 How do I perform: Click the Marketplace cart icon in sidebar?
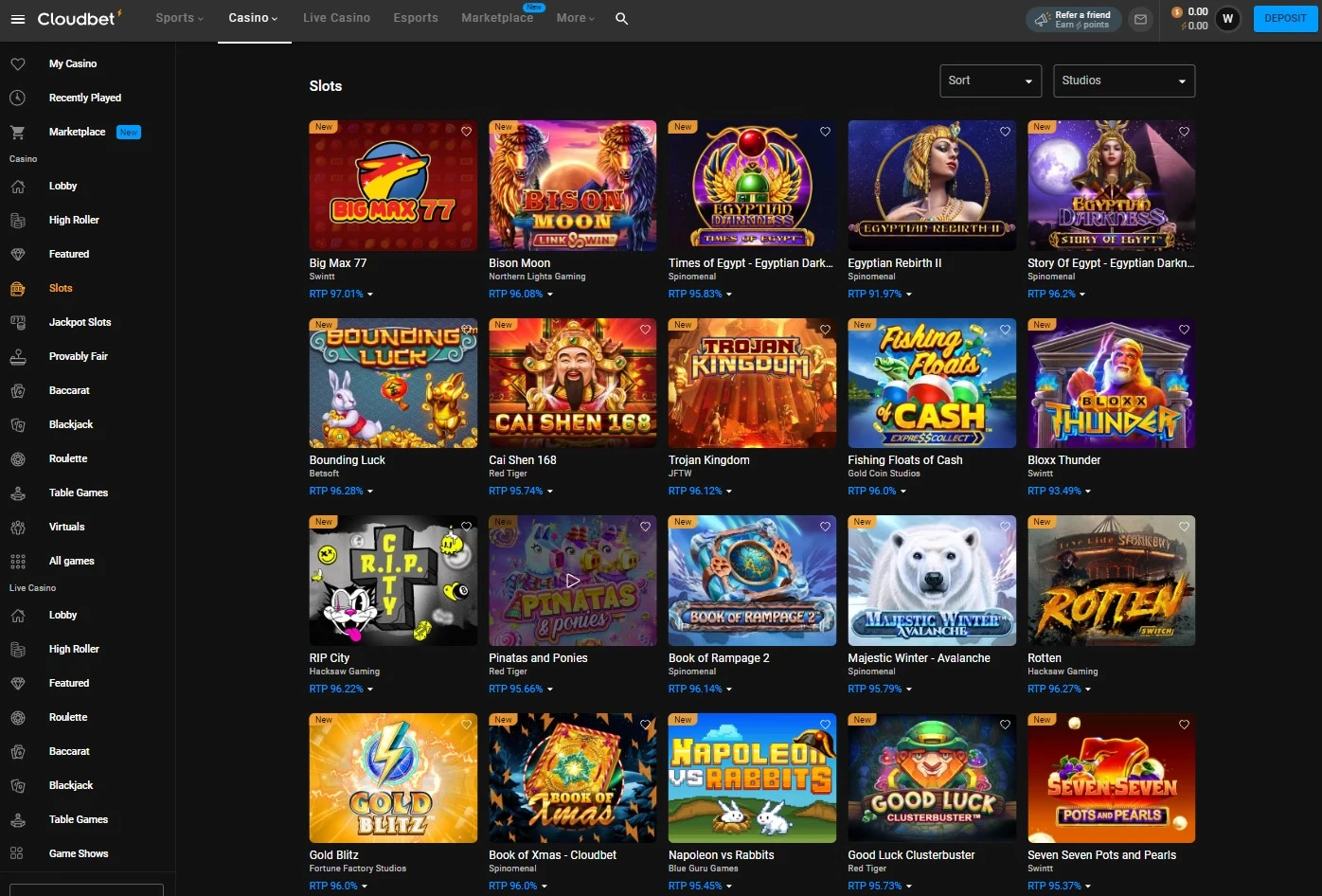click(x=17, y=132)
